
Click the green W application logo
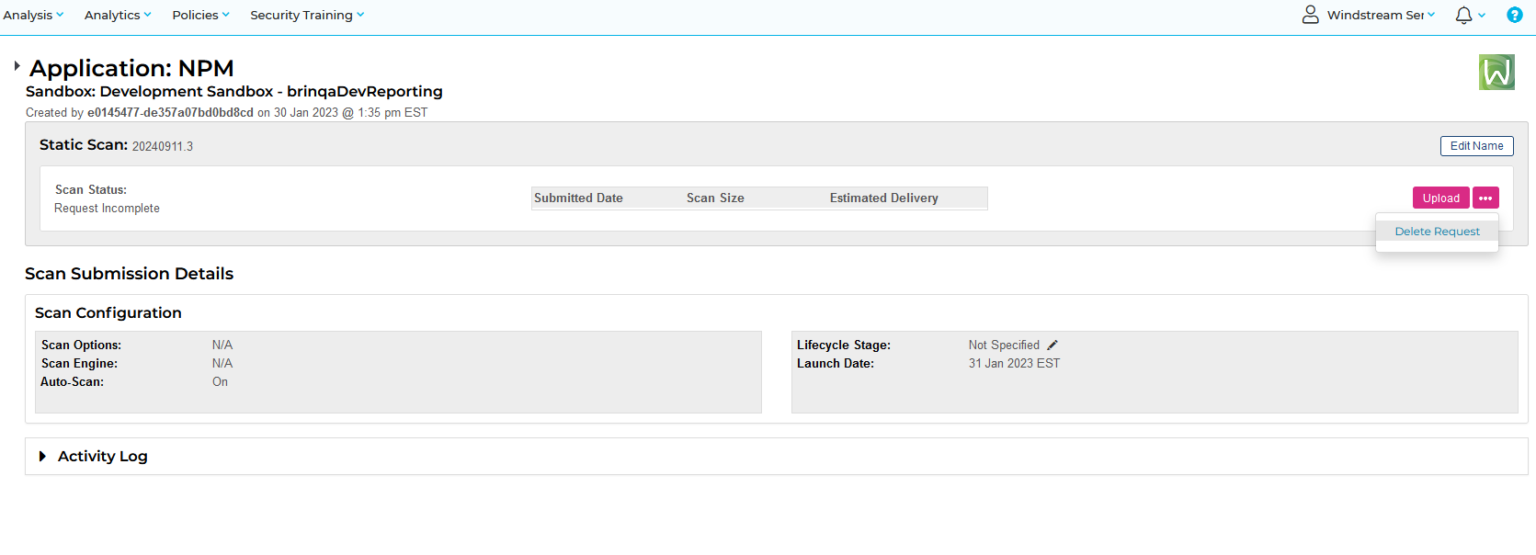1496,72
